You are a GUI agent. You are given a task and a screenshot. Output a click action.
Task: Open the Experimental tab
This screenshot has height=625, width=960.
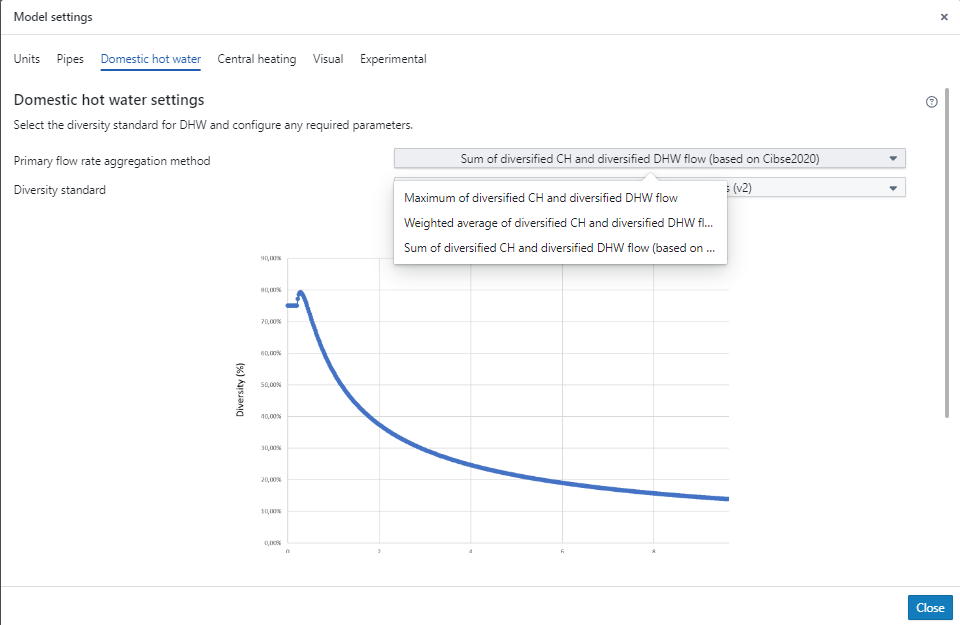[393, 59]
